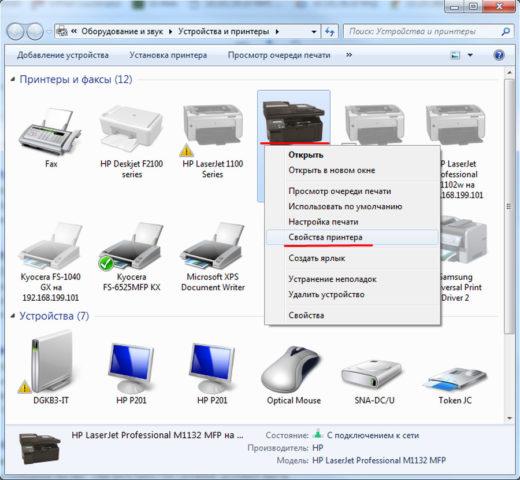This screenshot has width=520, height=480.
Task: Open the help question mark icon
Action: pyautogui.click(x=499, y=55)
